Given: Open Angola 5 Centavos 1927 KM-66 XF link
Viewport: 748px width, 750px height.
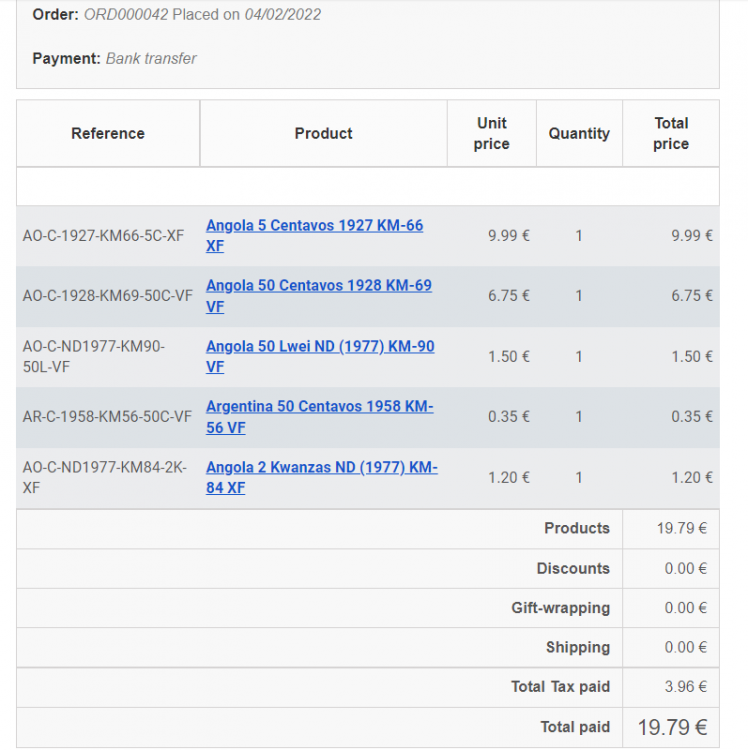Looking at the screenshot, I should pyautogui.click(x=314, y=235).
